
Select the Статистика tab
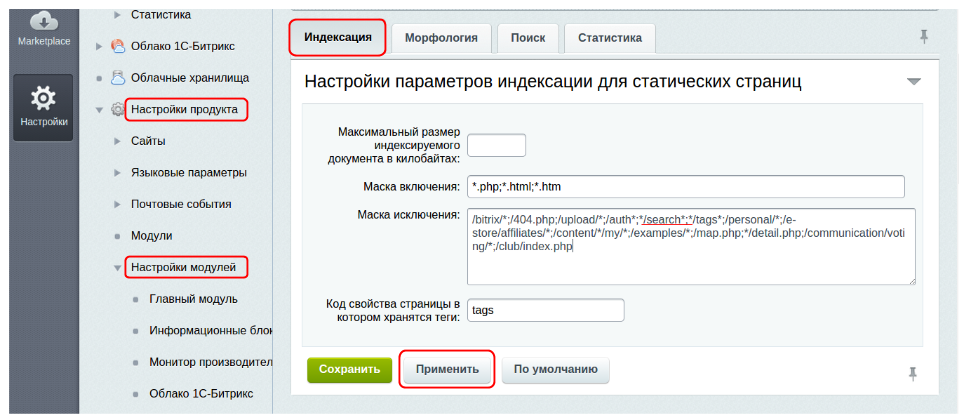point(609,38)
